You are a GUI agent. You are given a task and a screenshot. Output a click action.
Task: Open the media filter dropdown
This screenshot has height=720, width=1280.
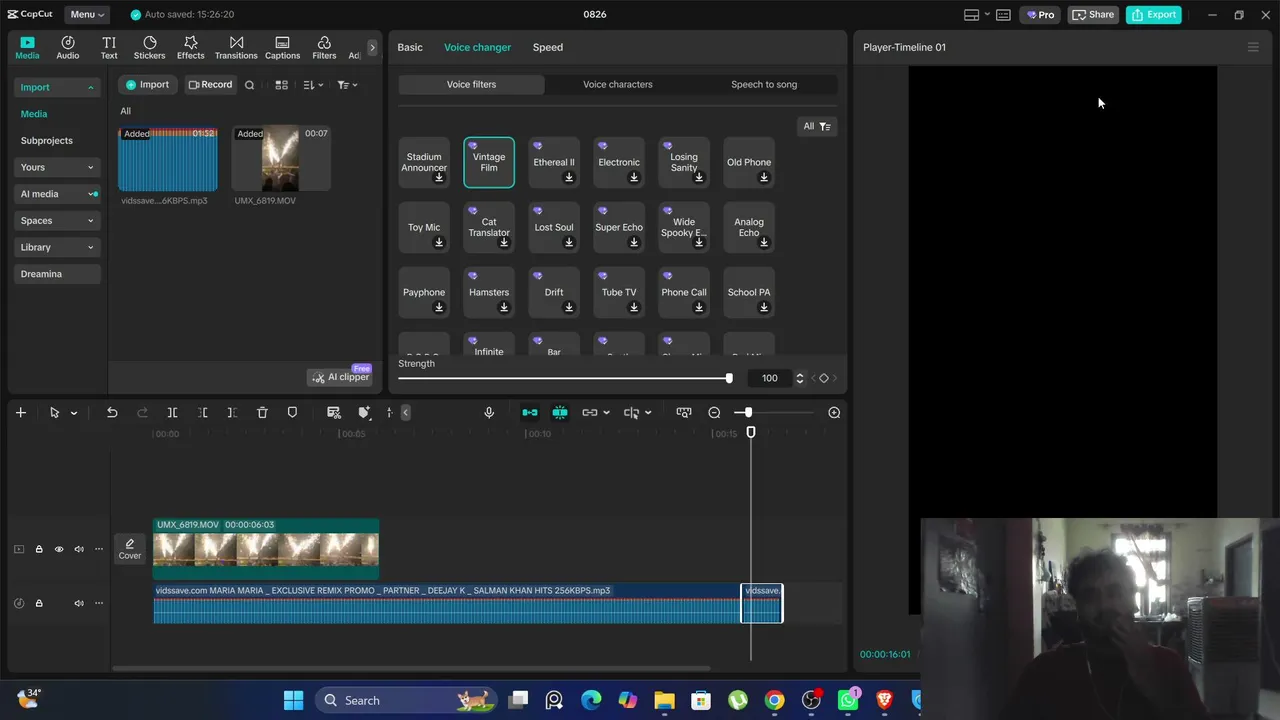347,85
